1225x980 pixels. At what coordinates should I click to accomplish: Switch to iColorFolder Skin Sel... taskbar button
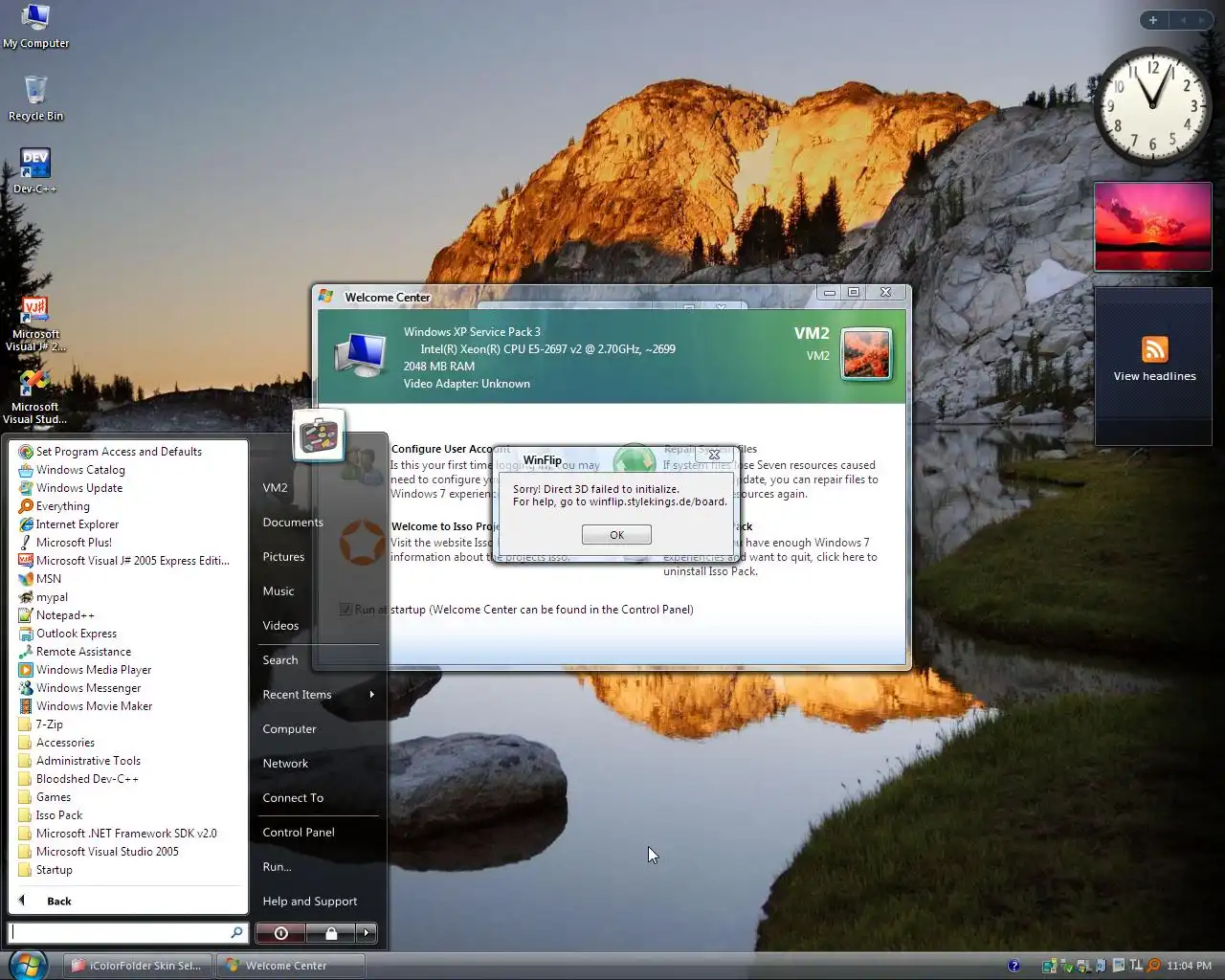(x=138, y=966)
